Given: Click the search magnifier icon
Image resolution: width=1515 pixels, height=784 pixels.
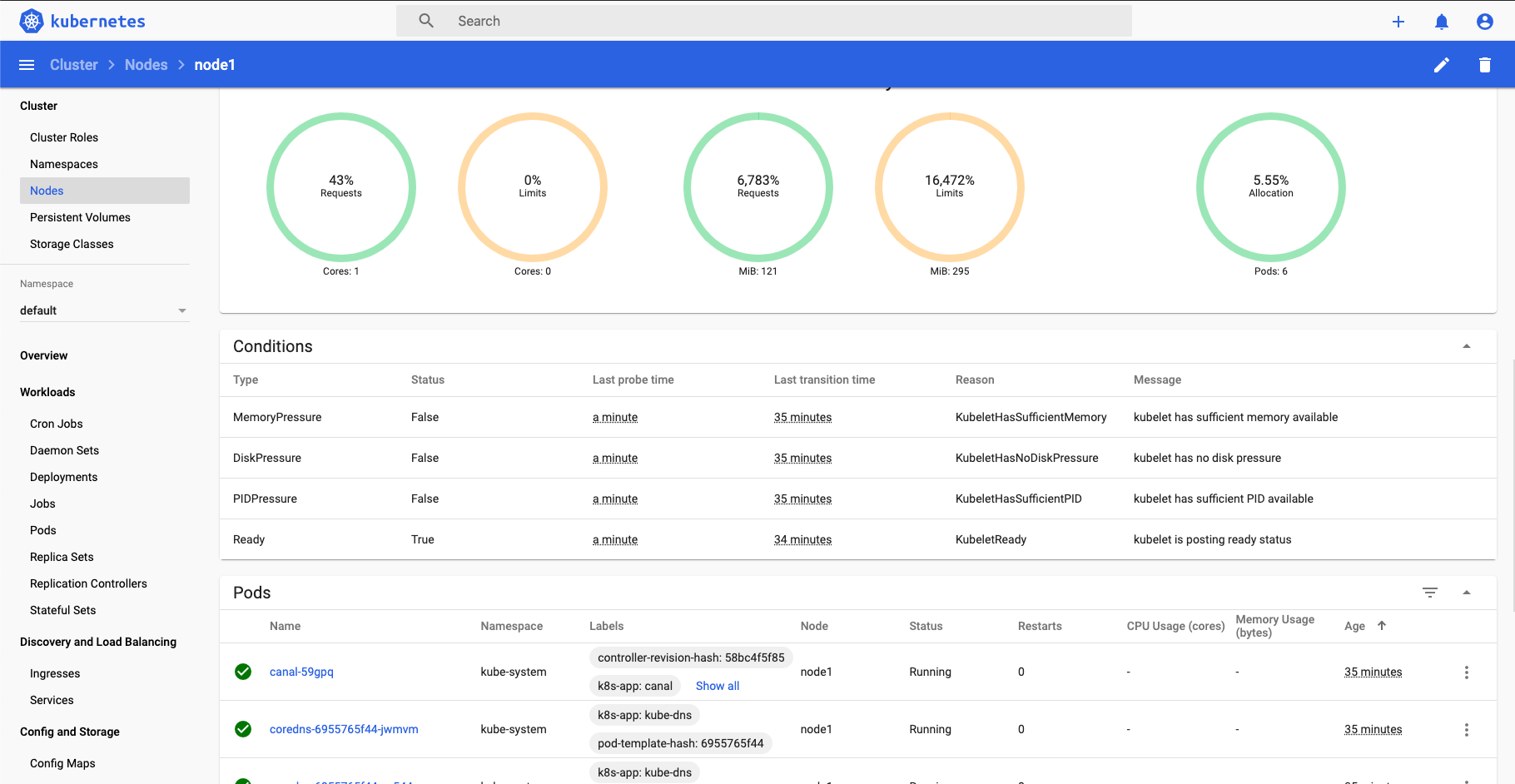Looking at the screenshot, I should point(426,21).
